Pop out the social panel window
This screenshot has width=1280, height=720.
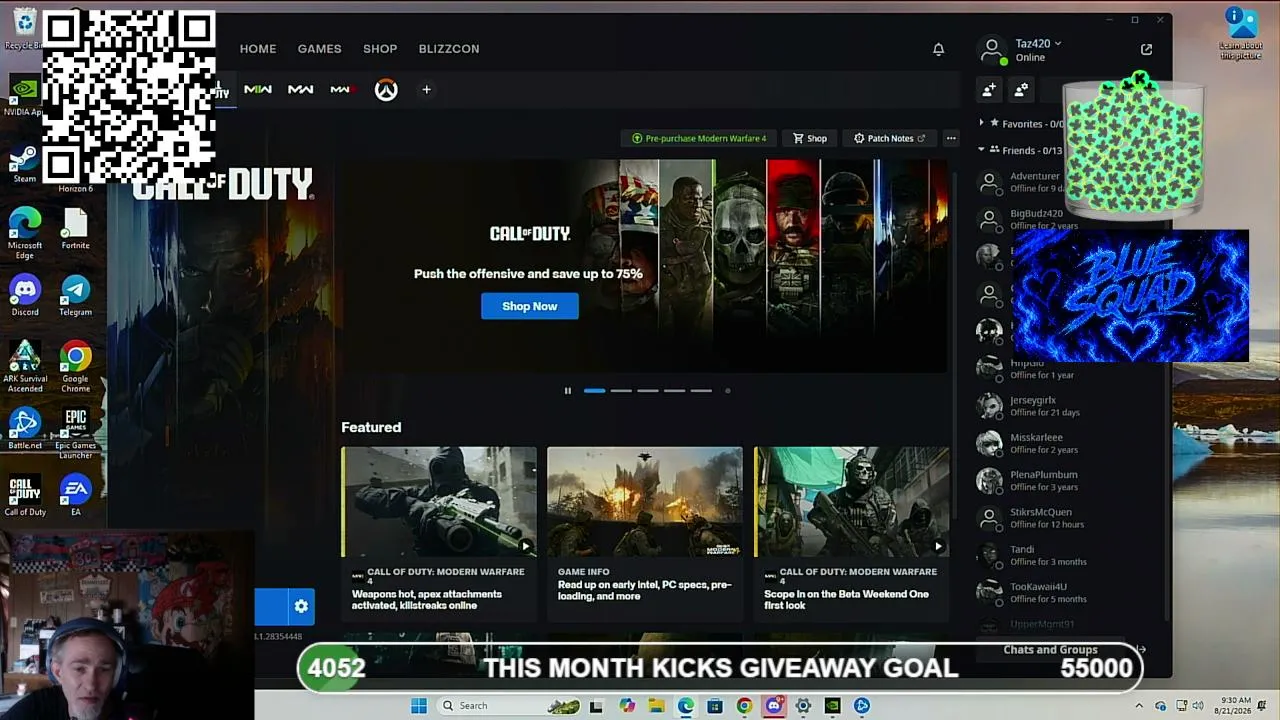coord(1146,49)
